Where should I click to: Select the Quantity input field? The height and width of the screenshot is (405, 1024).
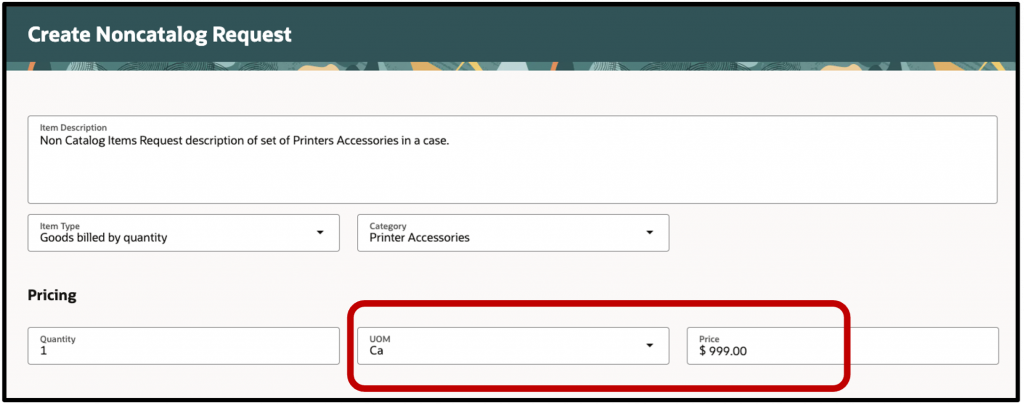(184, 346)
